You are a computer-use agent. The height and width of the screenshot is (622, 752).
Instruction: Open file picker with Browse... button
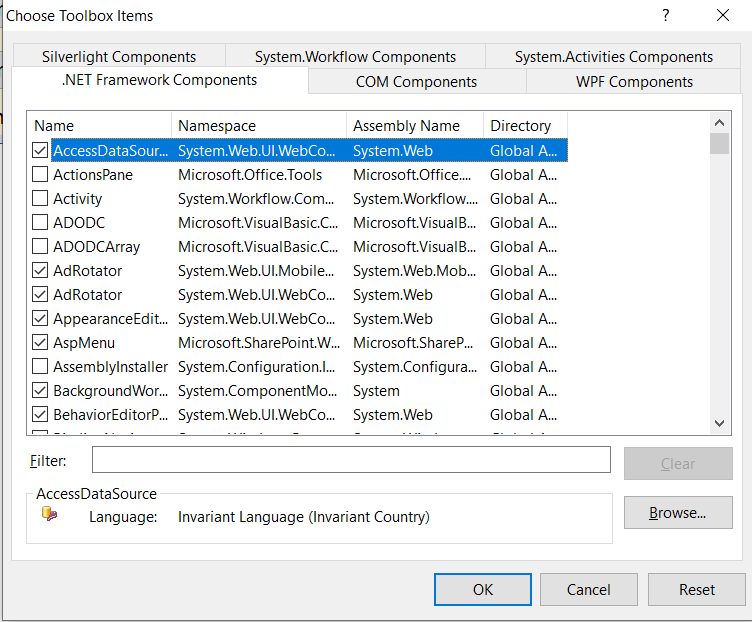click(678, 513)
